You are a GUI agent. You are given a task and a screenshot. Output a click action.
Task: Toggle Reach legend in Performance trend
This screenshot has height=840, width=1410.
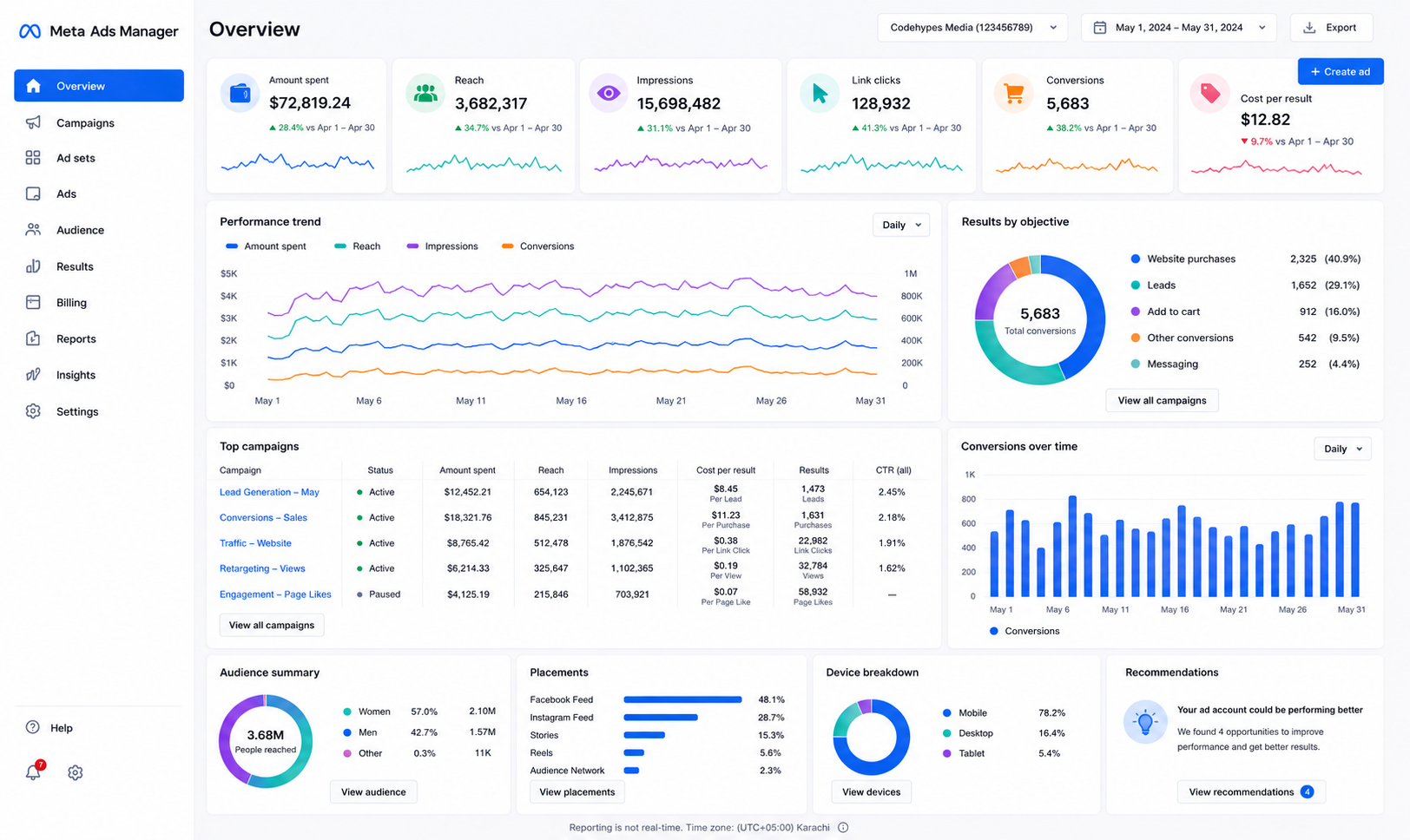358,246
